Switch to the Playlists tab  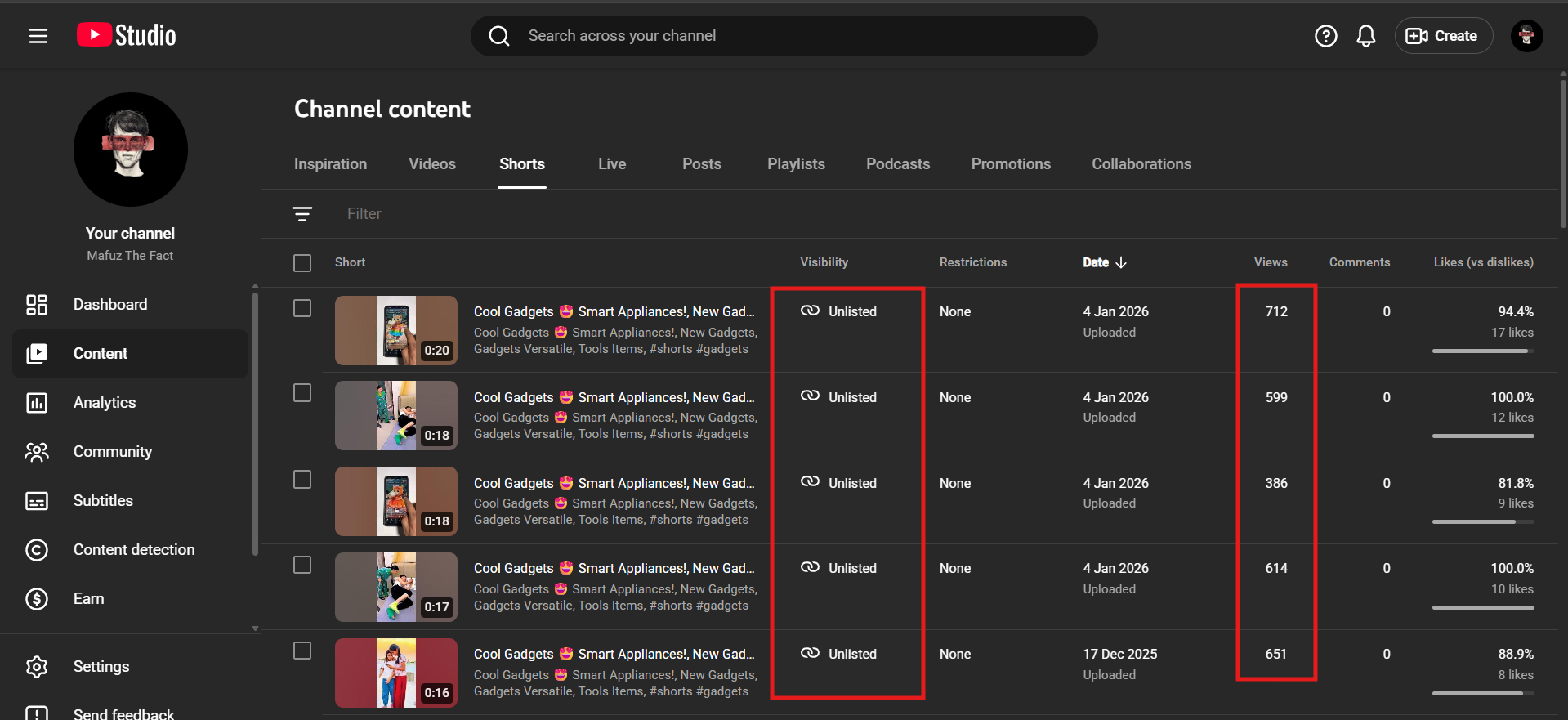(795, 164)
